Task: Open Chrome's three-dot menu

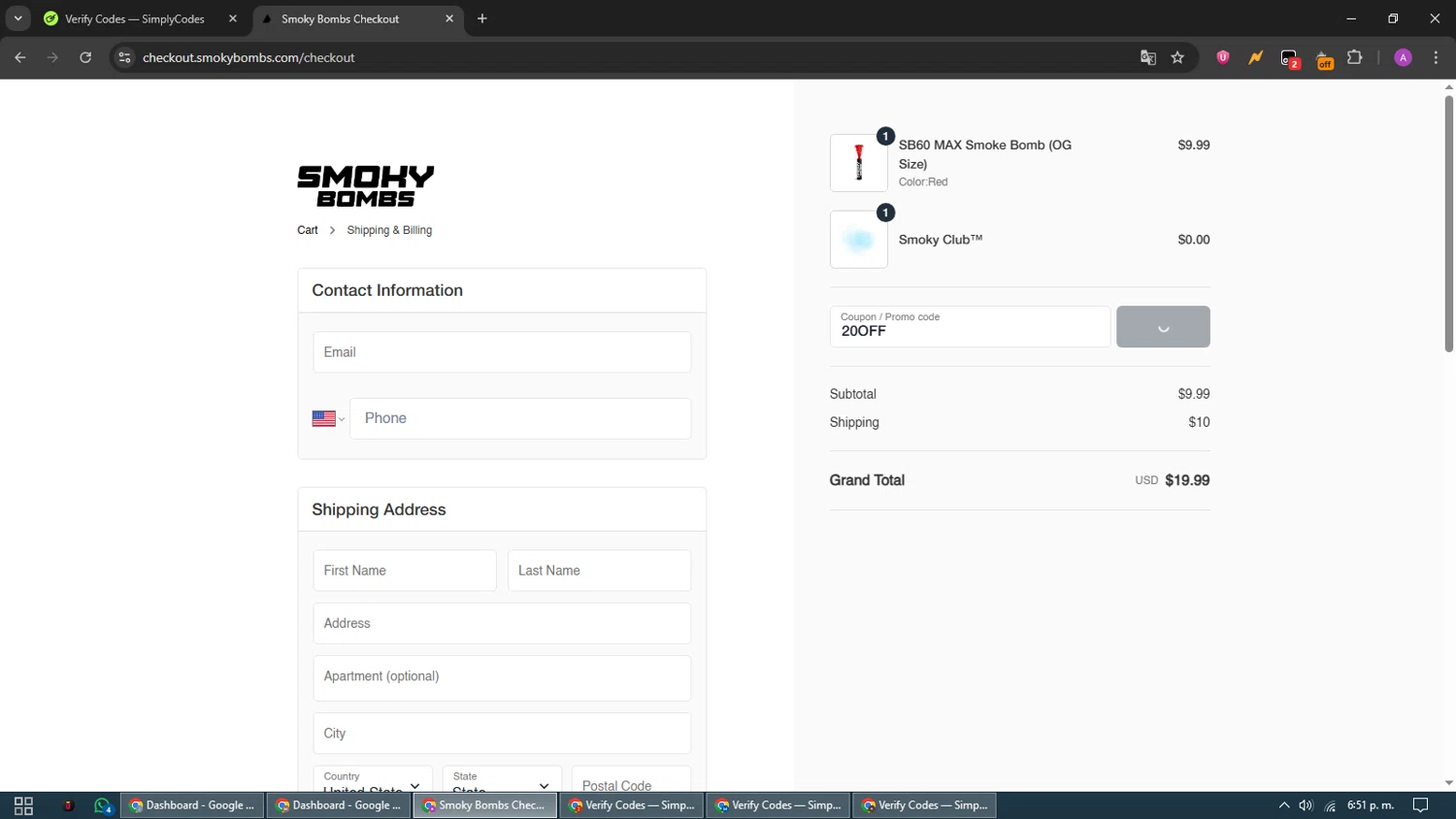Action: 1436,57
